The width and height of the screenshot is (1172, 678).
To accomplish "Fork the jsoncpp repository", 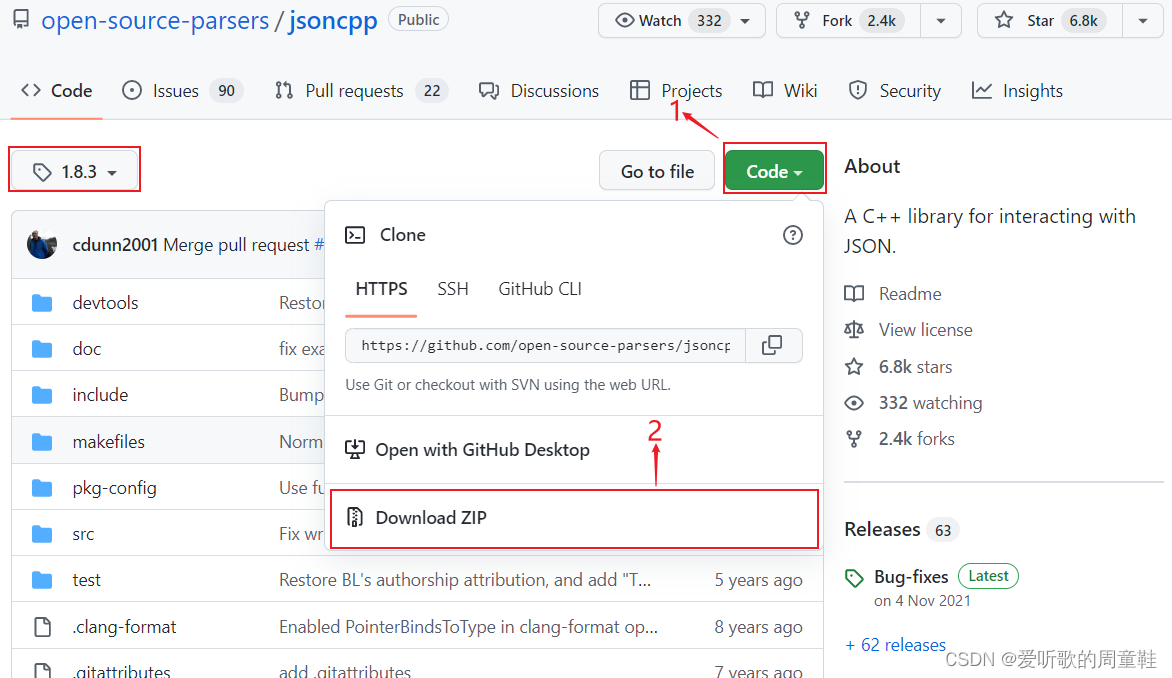I will pos(848,20).
